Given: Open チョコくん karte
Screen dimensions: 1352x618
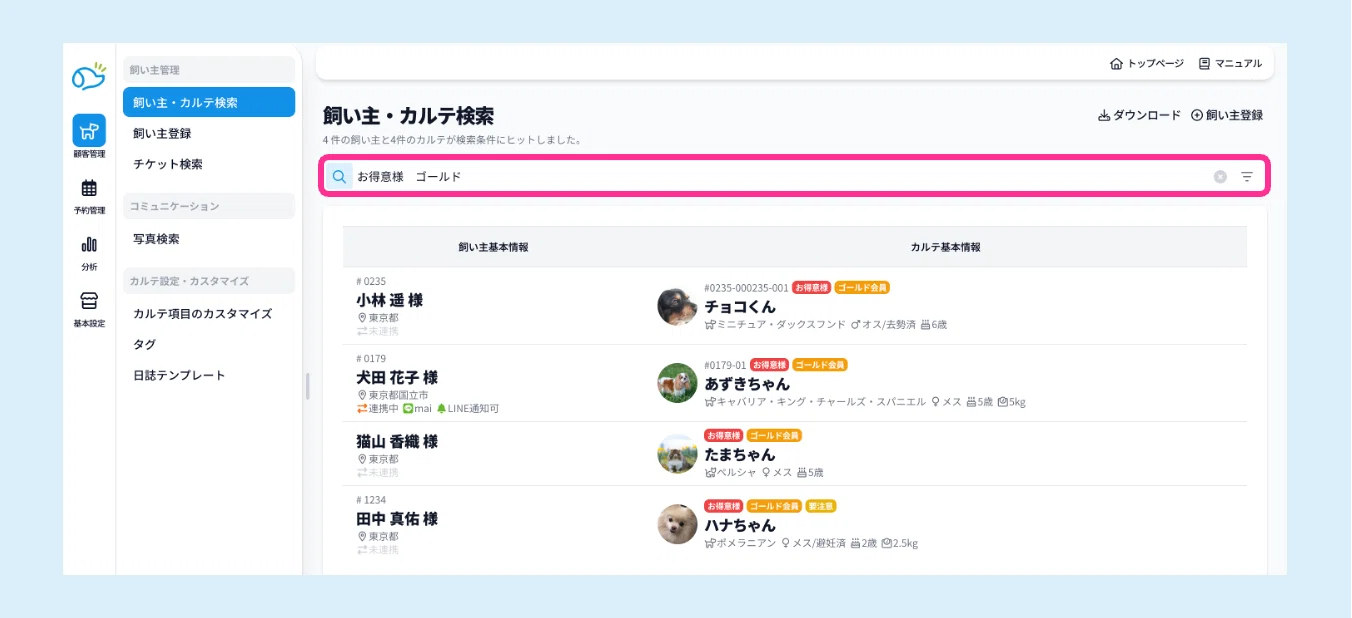Looking at the screenshot, I should click(740, 306).
